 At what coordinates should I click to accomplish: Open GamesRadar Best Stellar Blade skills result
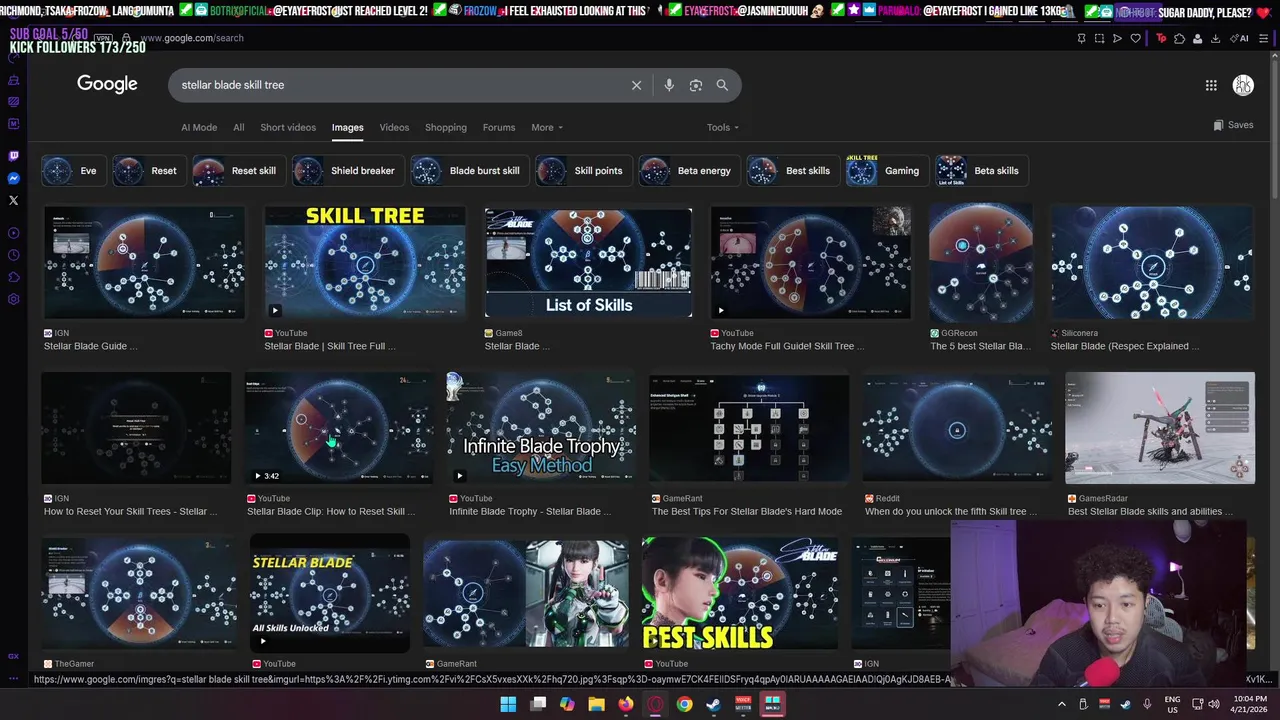1160,428
